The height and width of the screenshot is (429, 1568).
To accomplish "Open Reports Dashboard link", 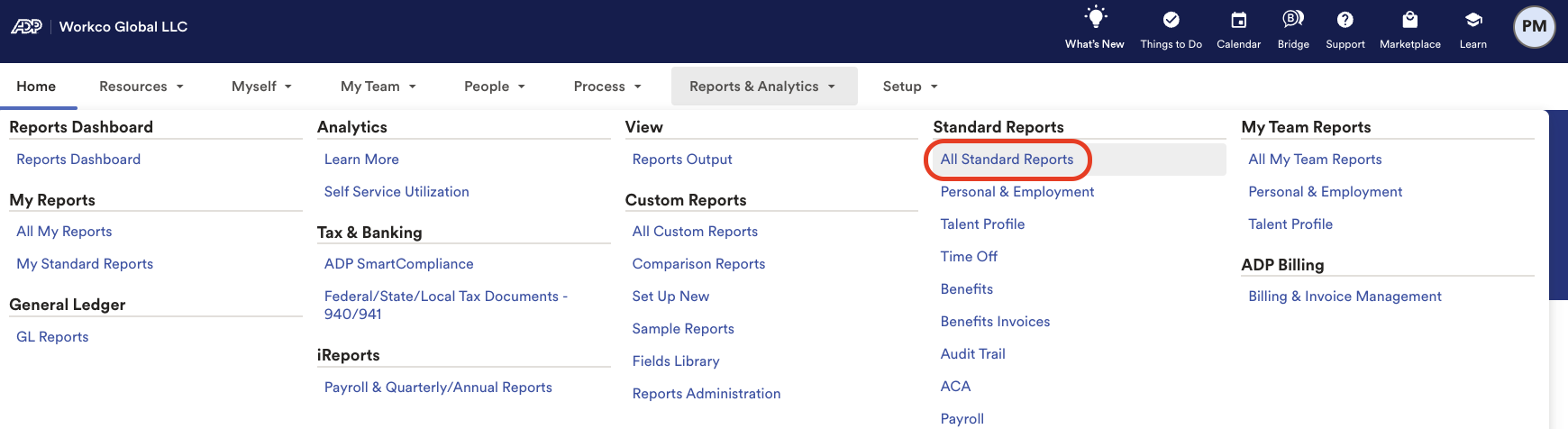I will pos(78,160).
